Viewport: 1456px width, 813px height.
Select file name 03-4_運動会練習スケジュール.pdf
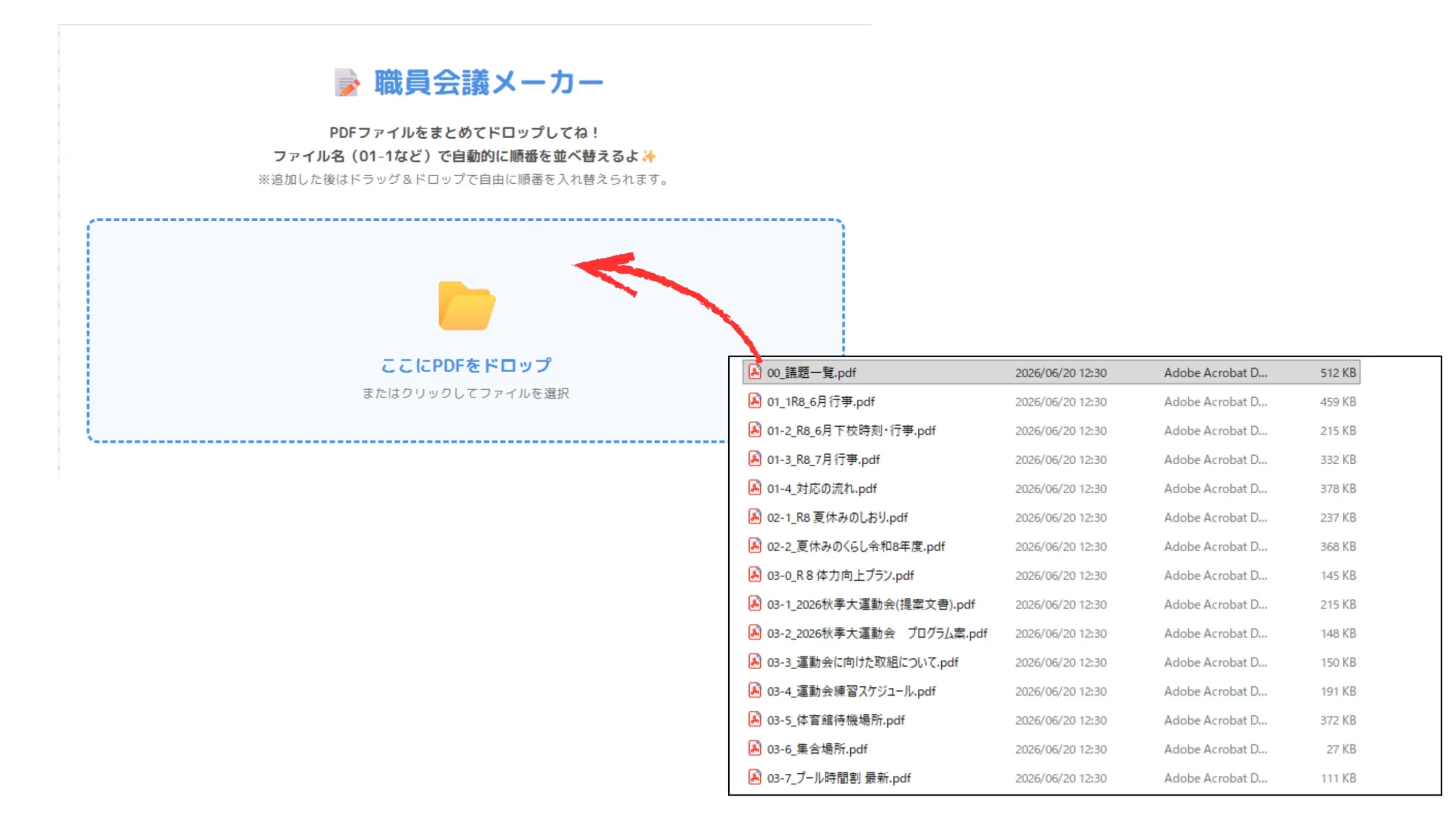coord(851,692)
